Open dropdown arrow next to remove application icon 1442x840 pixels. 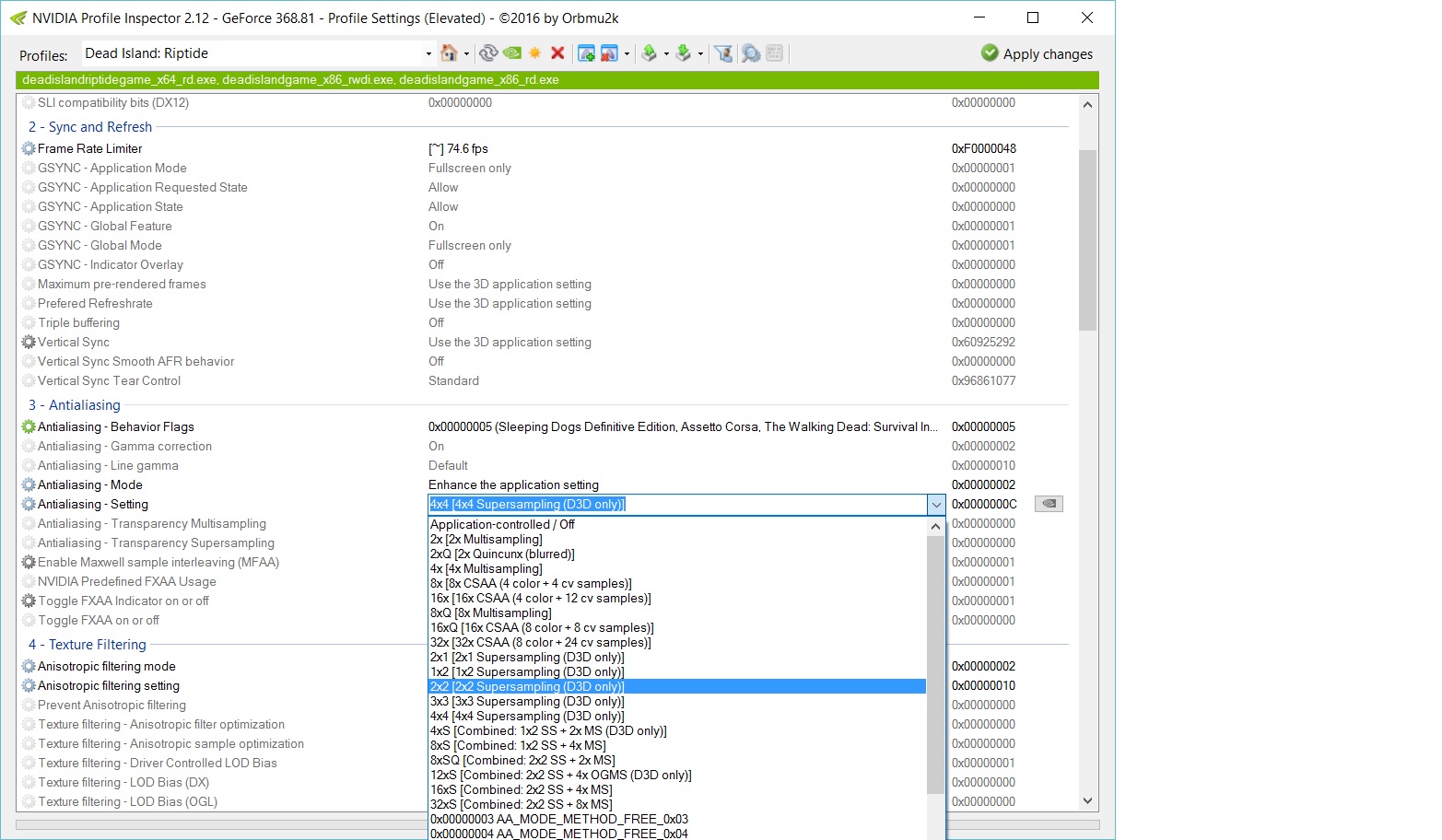pos(627,53)
